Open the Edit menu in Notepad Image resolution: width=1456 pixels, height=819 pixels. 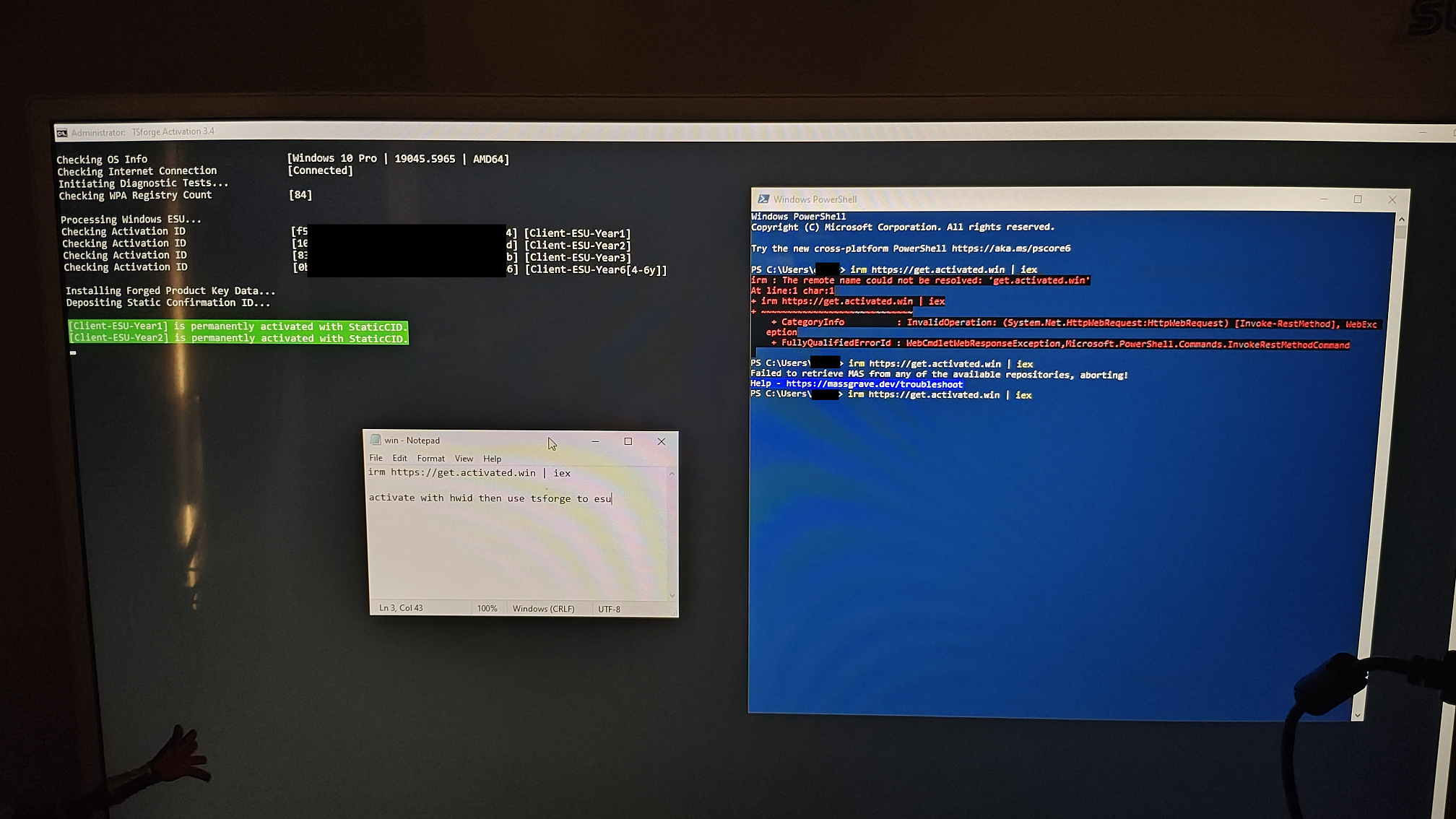click(399, 458)
